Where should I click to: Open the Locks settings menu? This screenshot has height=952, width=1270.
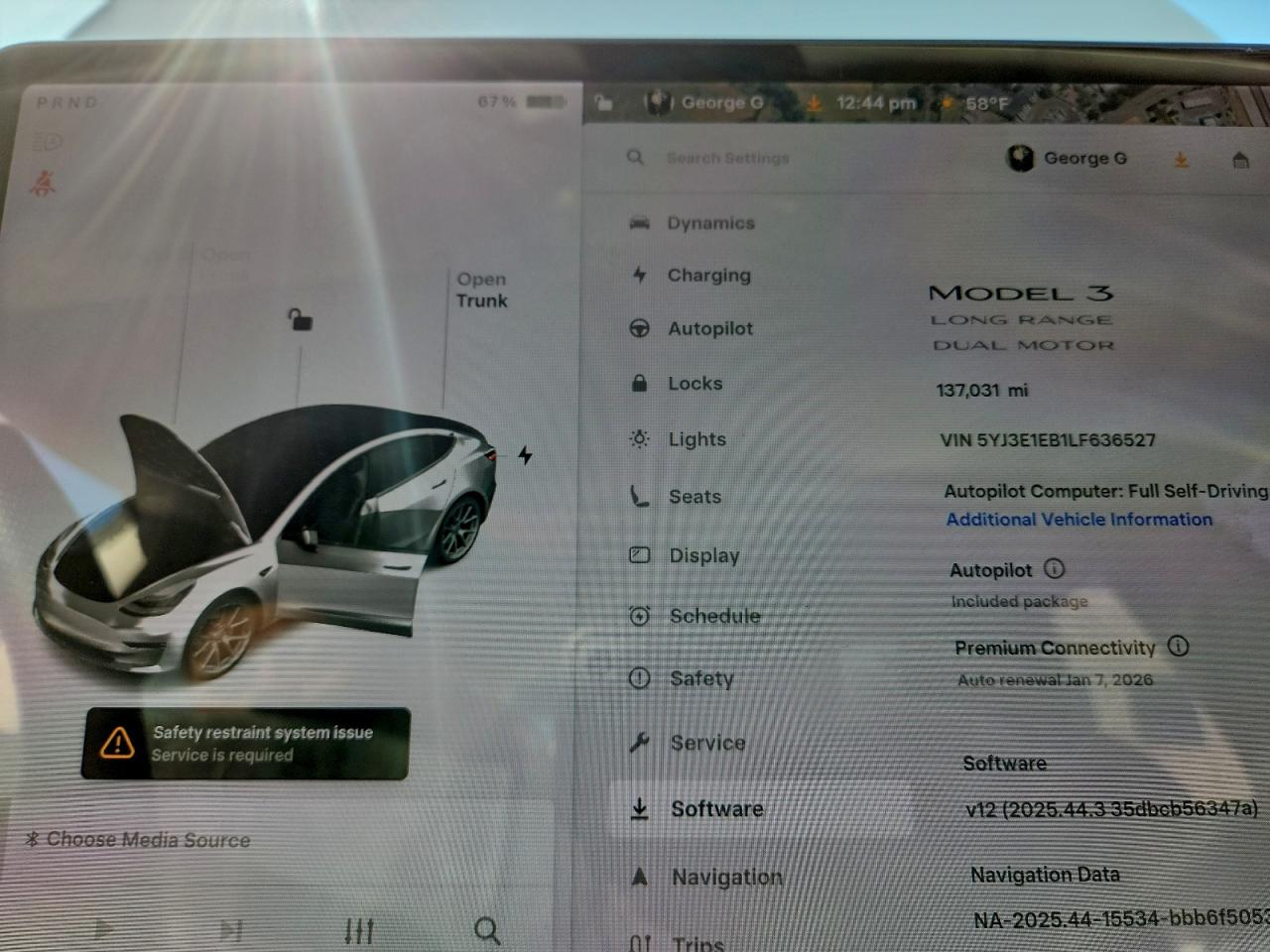tap(677, 384)
